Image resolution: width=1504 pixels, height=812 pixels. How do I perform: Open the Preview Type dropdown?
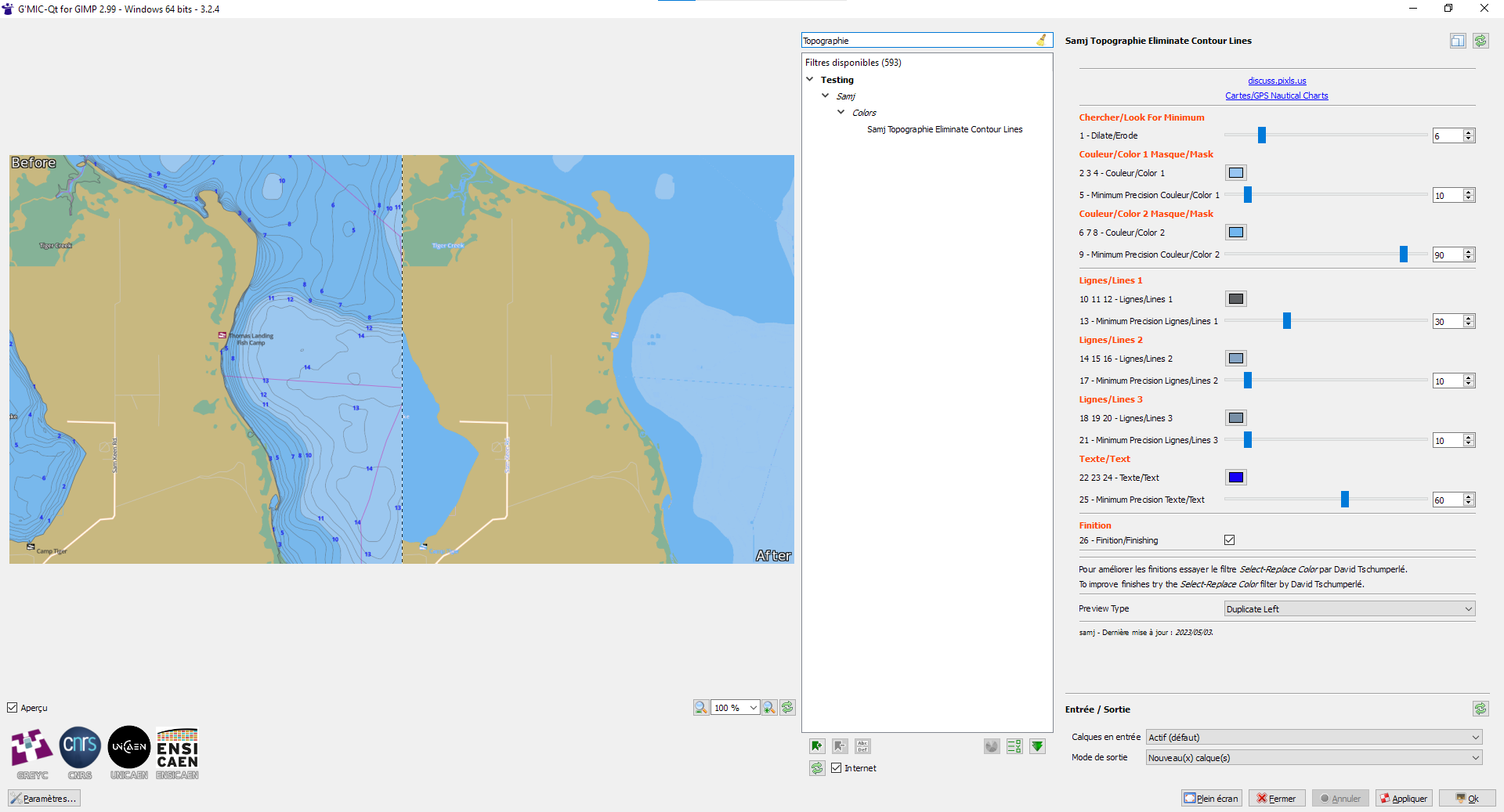(1349, 609)
